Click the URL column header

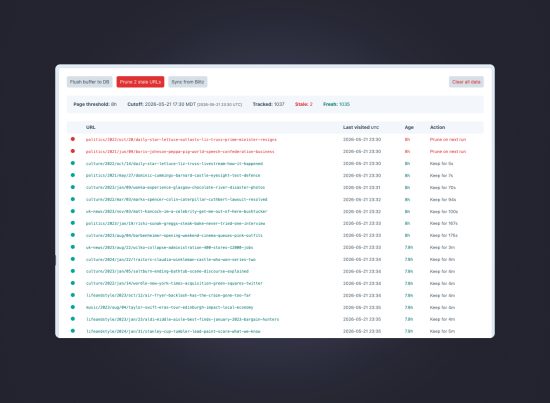point(90,127)
